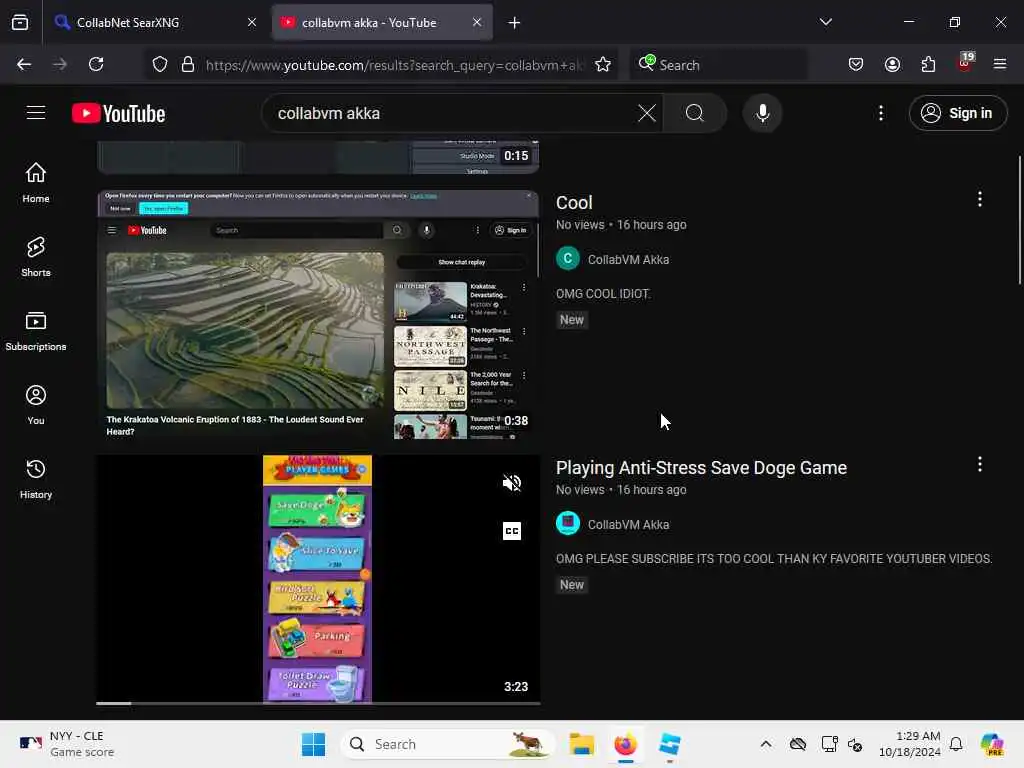The width and height of the screenshot is (1024, 768).
Task: Click the green C channel avatar
Action: 568,259
